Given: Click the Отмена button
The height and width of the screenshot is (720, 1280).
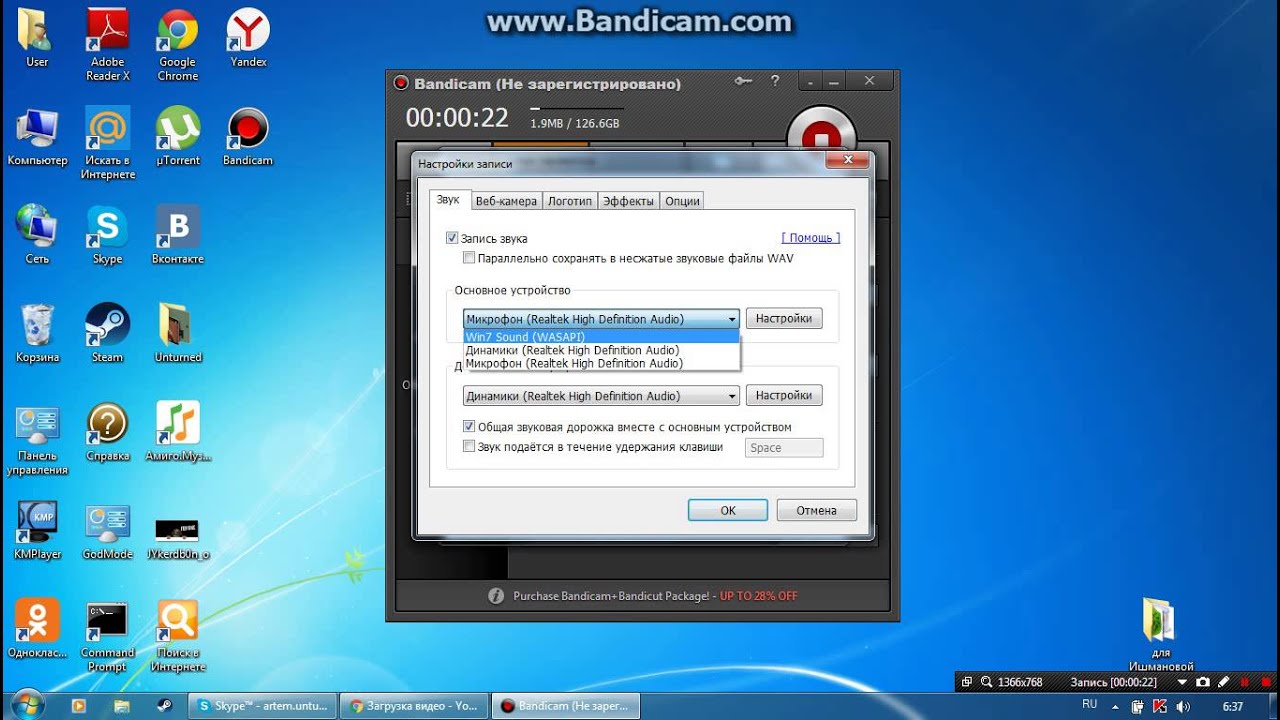Looking at the screenshot, I should click(x=816, y=510).
